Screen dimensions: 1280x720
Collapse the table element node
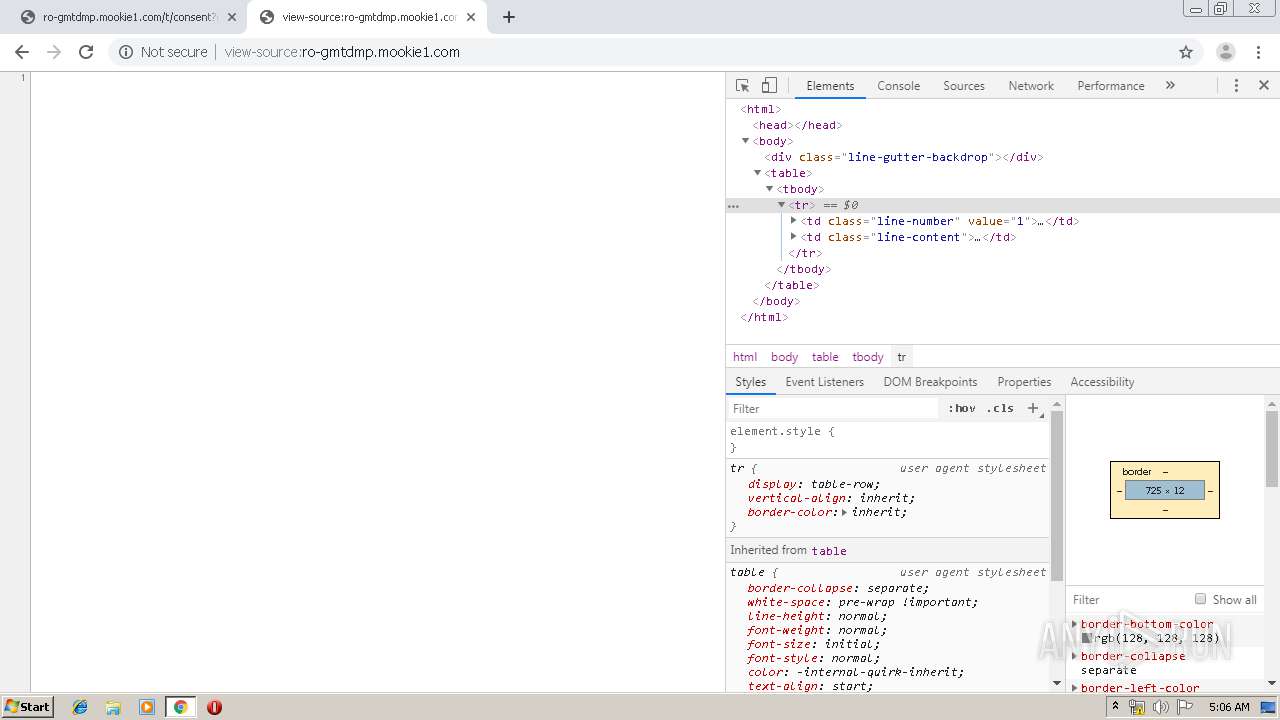coord(757,173)
